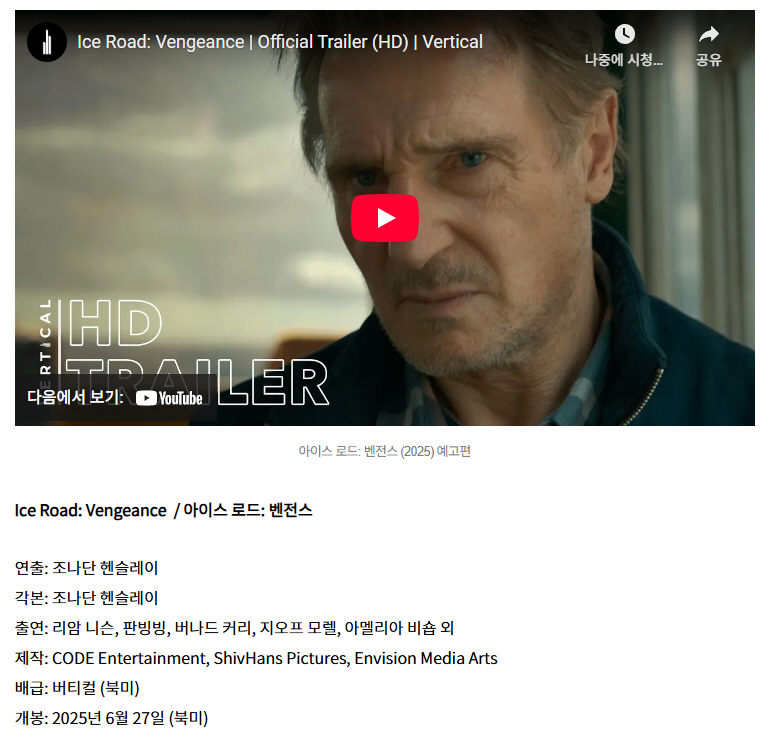The height and width of the screenshot is (739, 770).
Task: Click the heading 'Ice Road: Vengeance / 아이스 로드: 벤전스'
Action: (164, 510)
